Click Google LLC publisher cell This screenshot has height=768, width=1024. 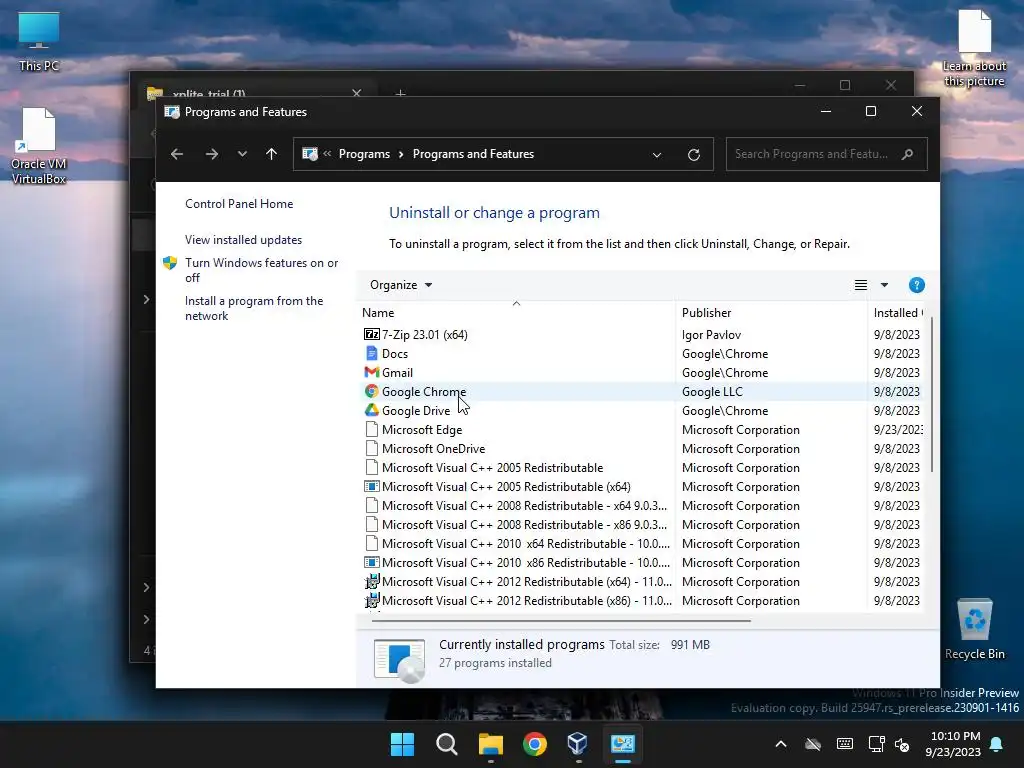[x=712, y=391]
